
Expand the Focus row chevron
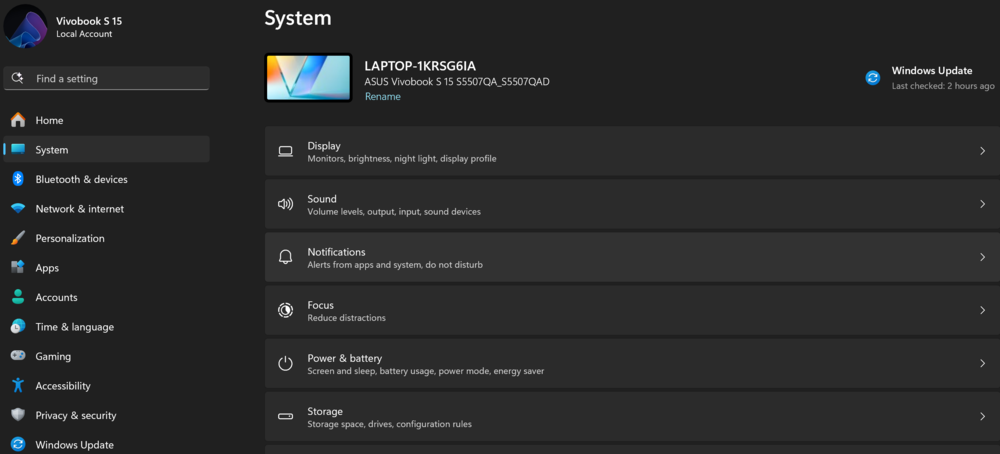982,311
